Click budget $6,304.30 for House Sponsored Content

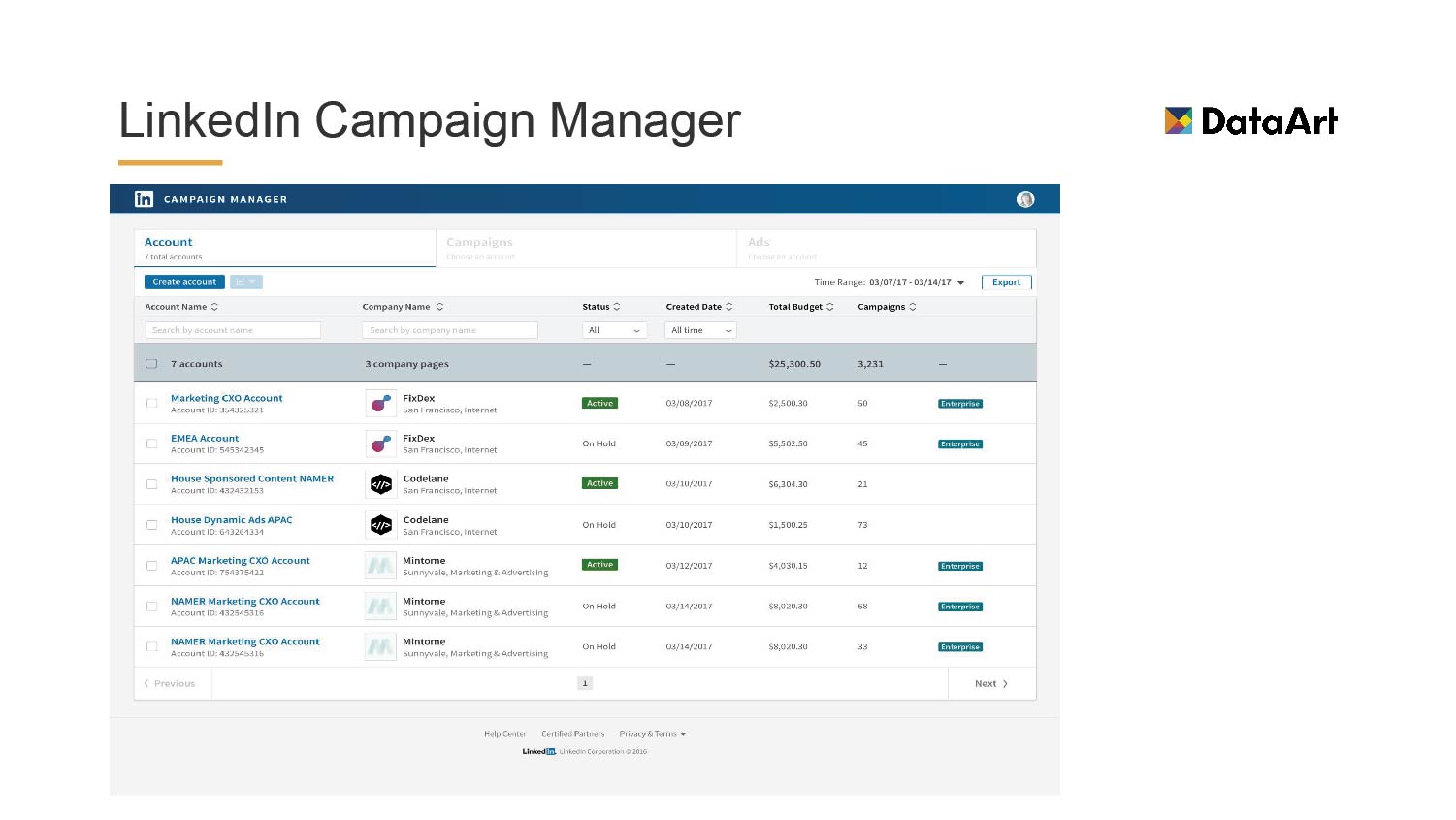click(788, 484)
